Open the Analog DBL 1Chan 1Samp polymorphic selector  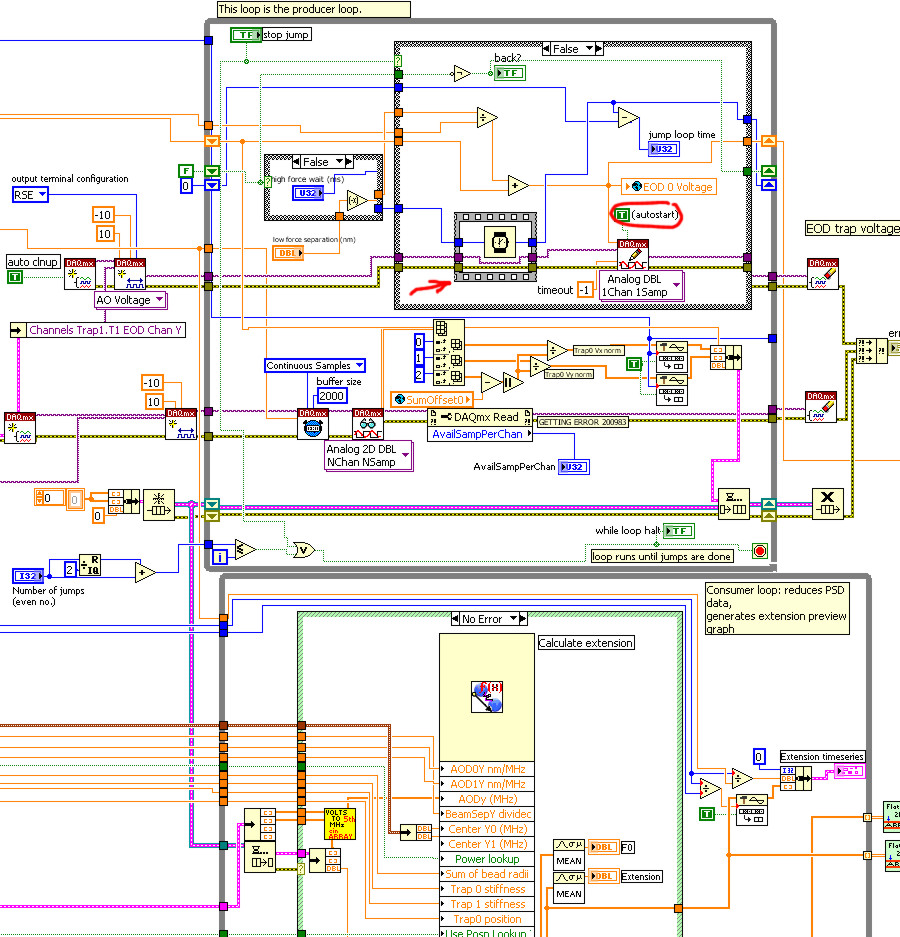coord(642,287)
